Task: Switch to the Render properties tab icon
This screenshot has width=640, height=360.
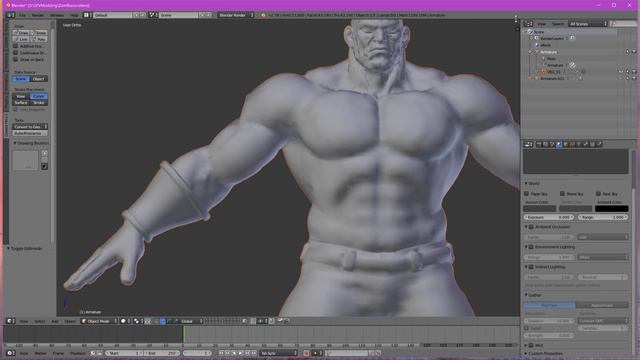Action: point(539,144)
